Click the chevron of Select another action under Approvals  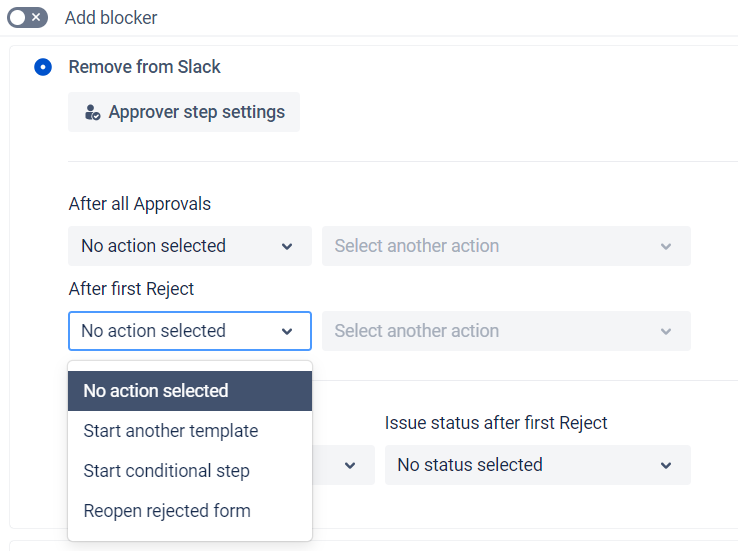[667, 246]
